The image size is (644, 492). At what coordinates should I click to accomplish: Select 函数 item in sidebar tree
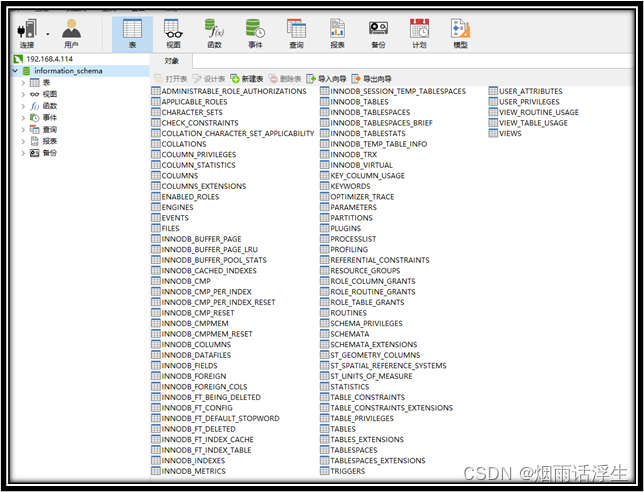coord(44,106)
